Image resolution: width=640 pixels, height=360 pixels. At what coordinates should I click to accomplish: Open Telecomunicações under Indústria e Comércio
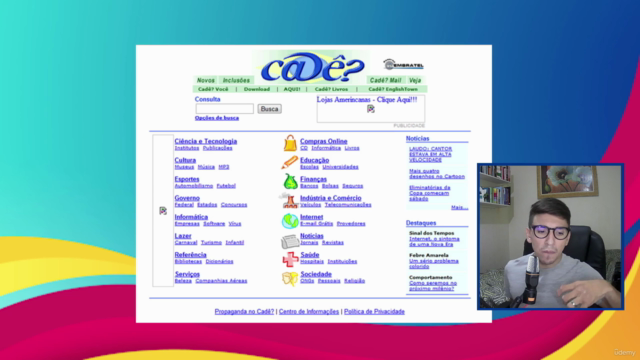coord(348,205)
